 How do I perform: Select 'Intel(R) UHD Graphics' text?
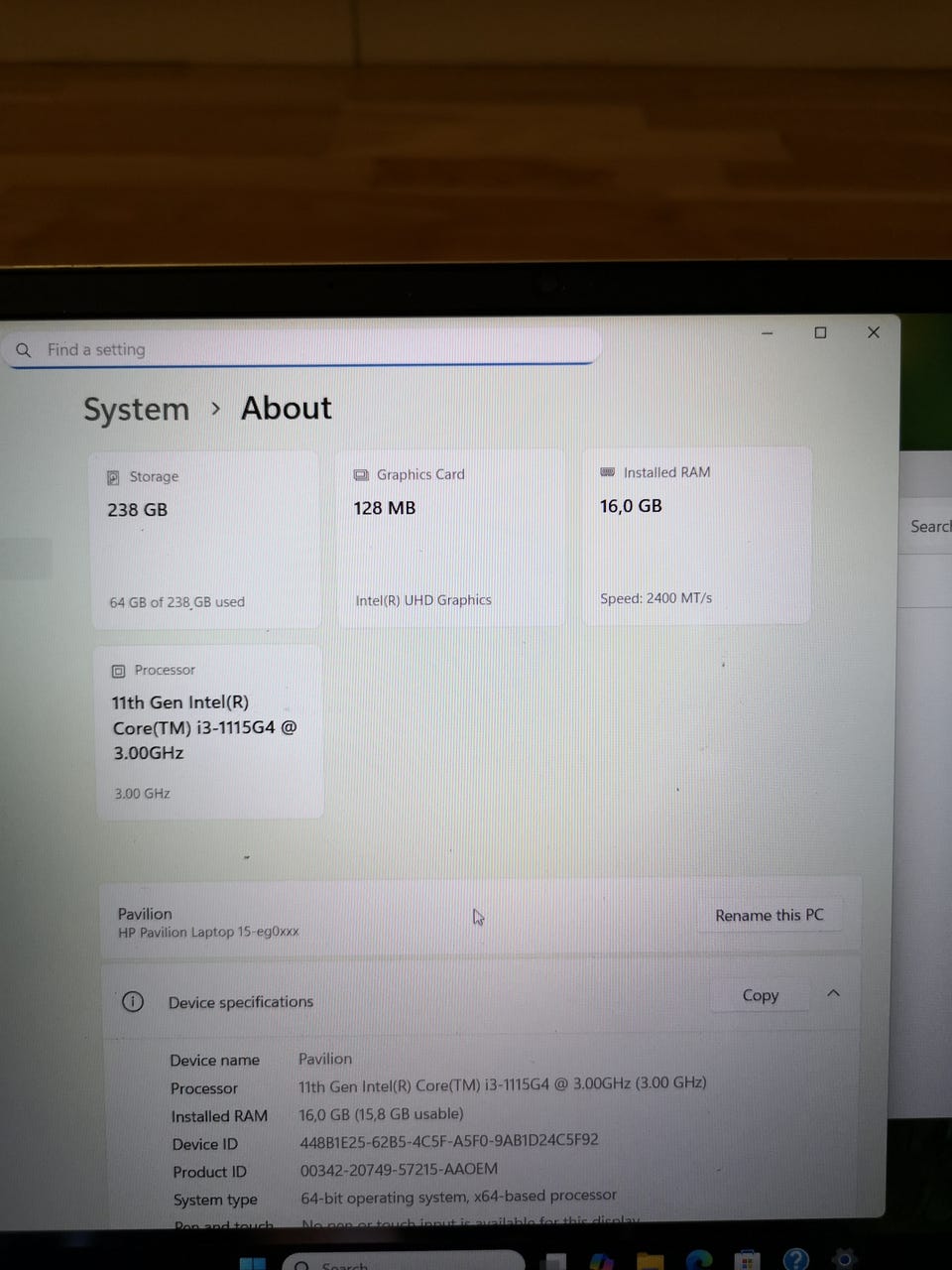[423, 600]
